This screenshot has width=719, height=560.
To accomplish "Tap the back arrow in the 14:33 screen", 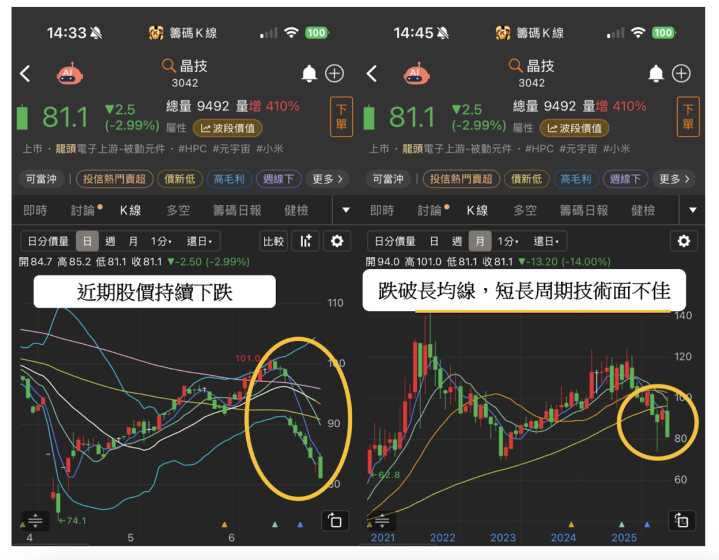I will coord(25,74).
